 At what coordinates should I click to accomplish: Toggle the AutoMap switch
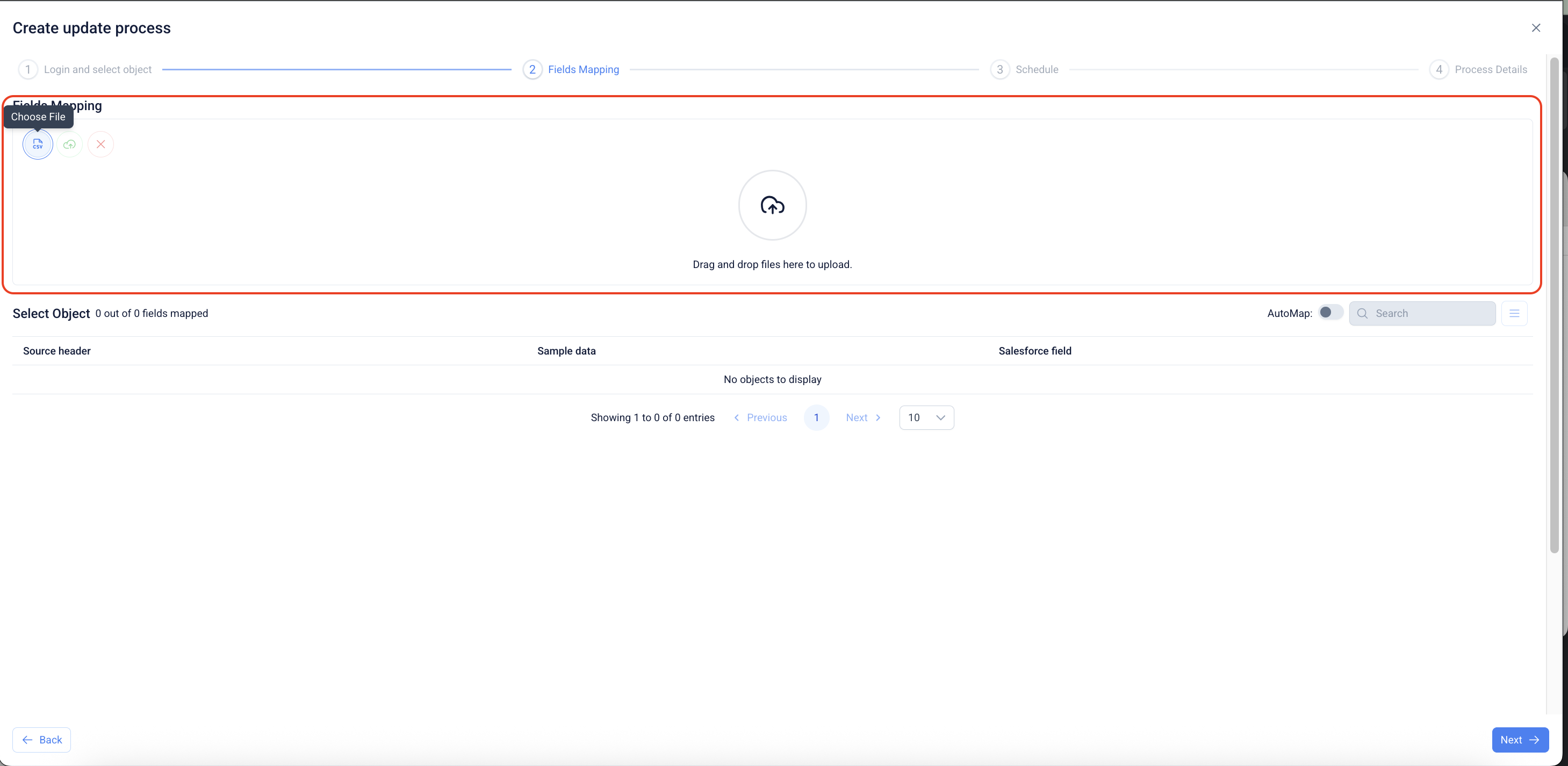point(1330,312)
